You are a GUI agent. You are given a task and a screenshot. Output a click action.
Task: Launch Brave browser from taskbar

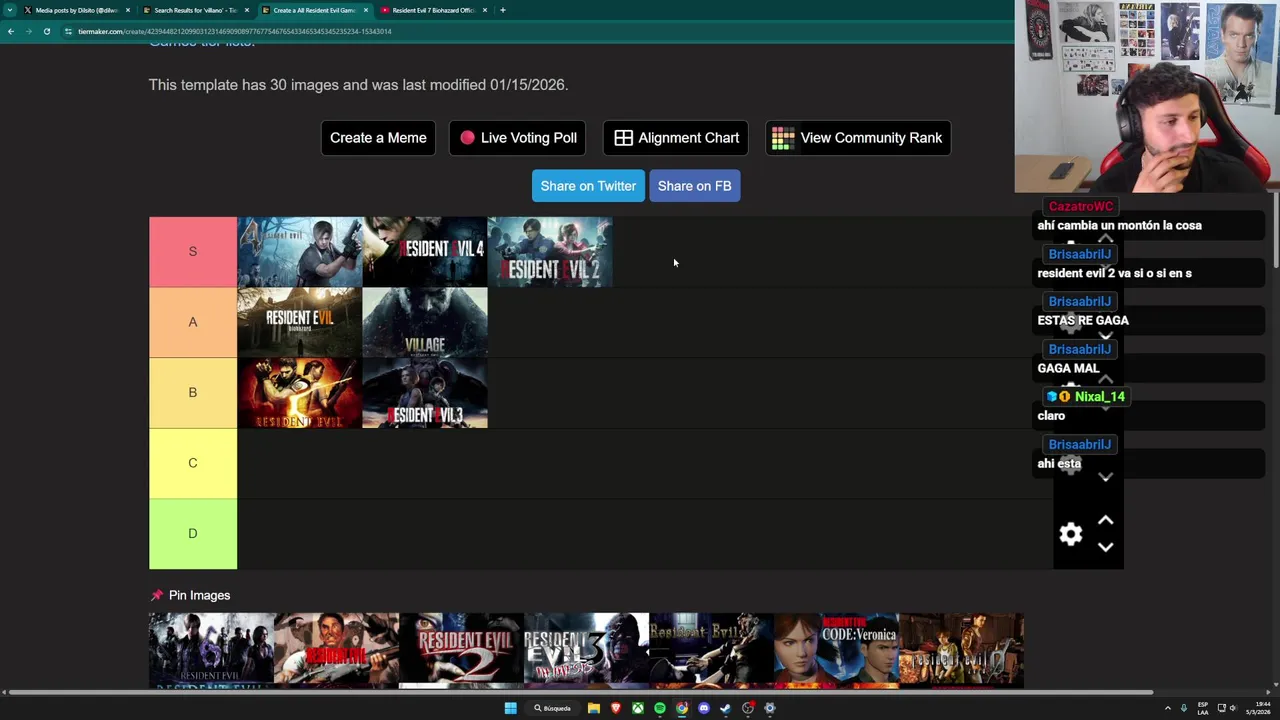pyautogui.click(x=615, y=708)
